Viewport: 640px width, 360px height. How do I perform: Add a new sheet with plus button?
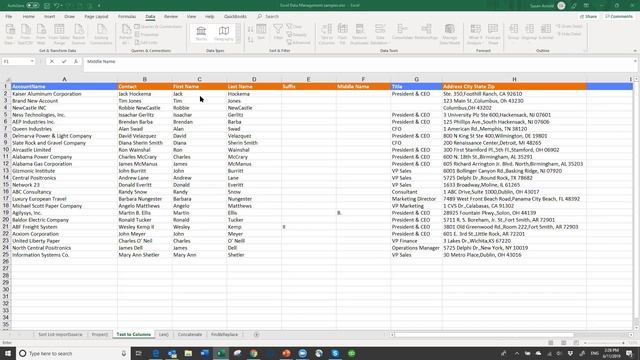pyautogui.click(x=256, y=335)
